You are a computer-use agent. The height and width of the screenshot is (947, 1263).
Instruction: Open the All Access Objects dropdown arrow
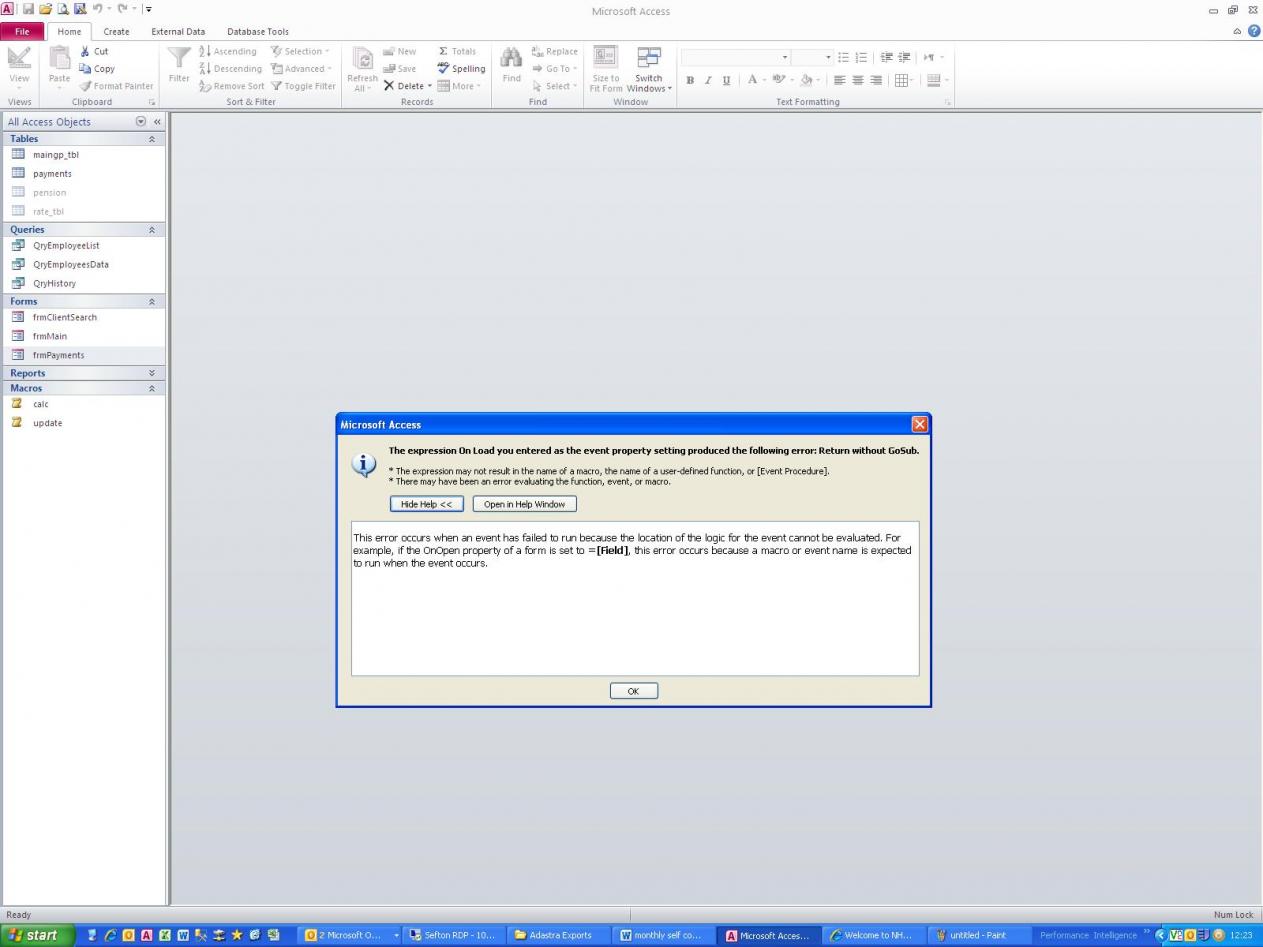141,122
